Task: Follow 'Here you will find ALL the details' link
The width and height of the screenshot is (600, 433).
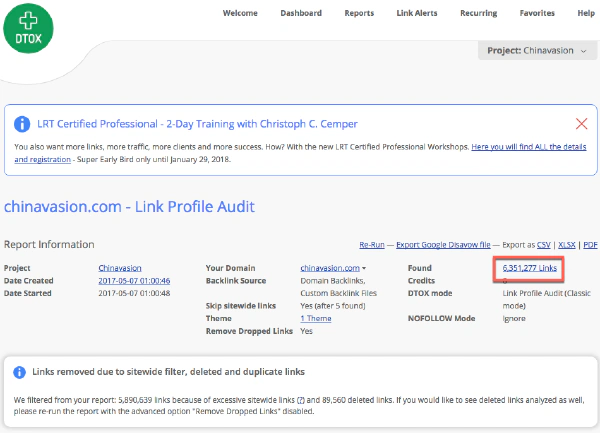Action: pyautogui.click(x=528, y=147)
